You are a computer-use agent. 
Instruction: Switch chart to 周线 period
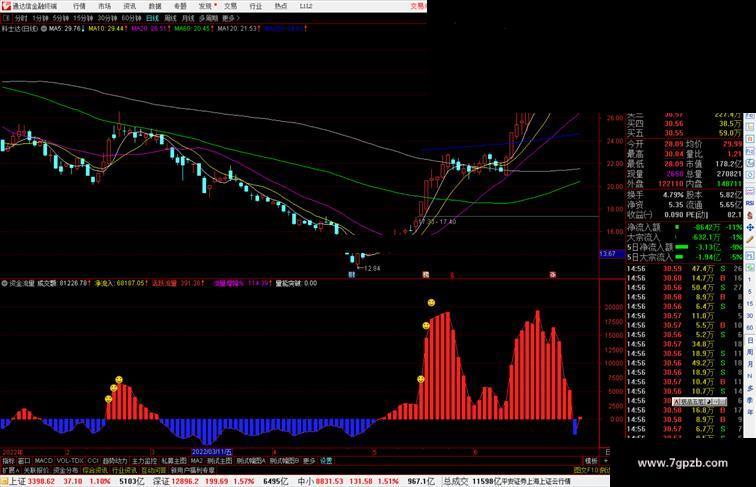tap(171, 18)
